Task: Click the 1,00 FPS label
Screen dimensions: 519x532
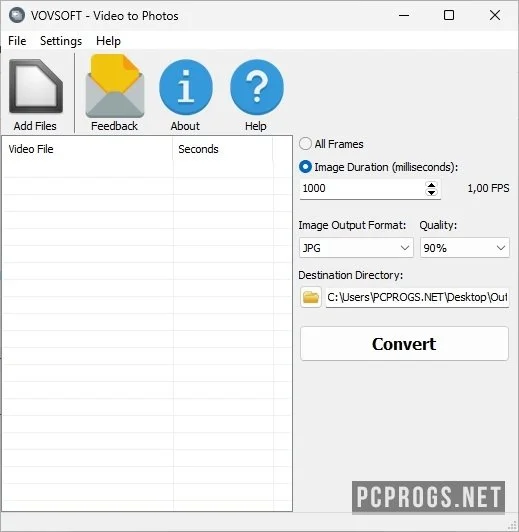Action: [x=488, y=188]
